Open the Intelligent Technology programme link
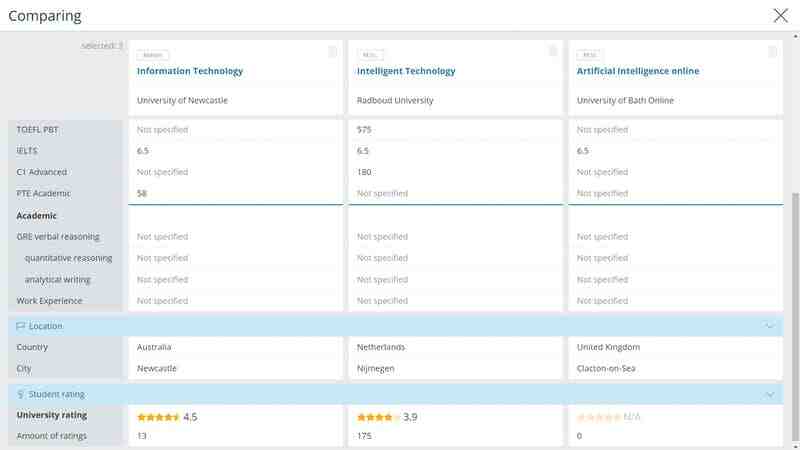Screen dimensions: 800x450 click(x=406, y=71)
